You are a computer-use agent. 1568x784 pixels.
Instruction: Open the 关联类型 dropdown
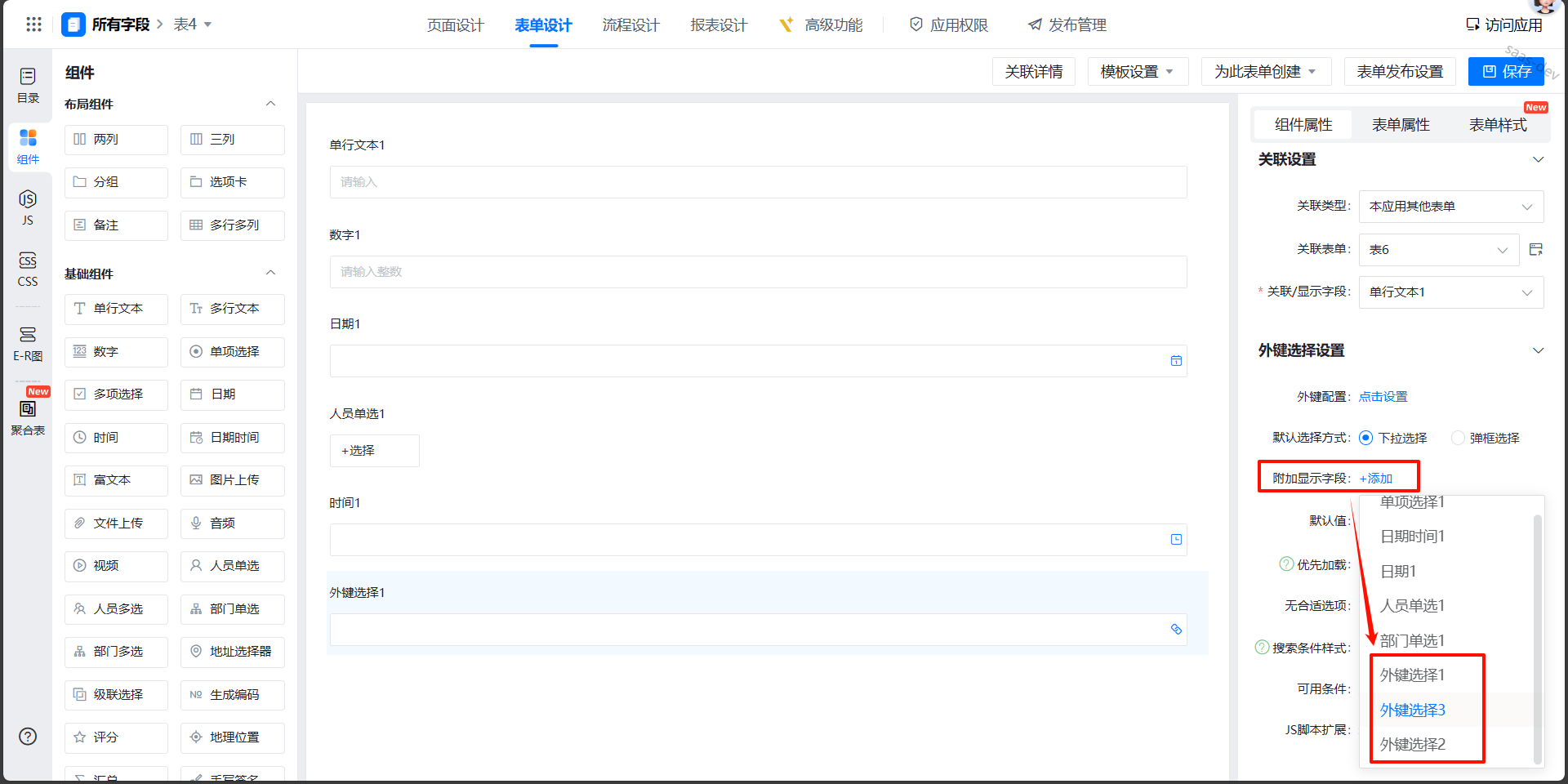(x=1450, y=207)
